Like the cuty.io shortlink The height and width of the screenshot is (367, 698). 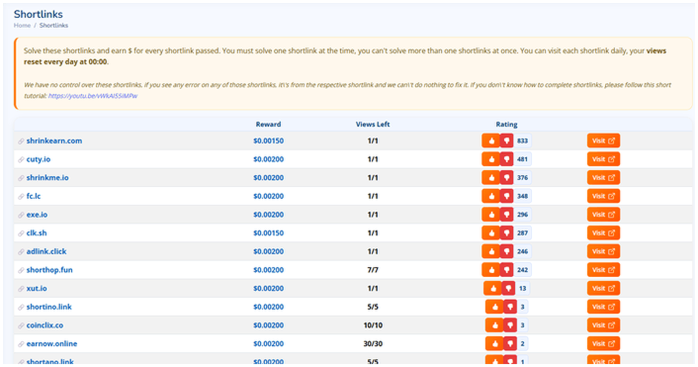coord(491,159)
